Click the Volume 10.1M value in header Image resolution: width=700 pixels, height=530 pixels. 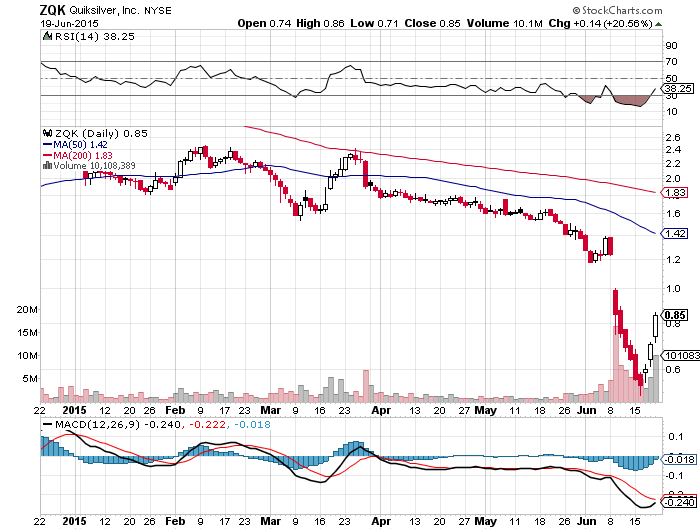pos(504,23)
